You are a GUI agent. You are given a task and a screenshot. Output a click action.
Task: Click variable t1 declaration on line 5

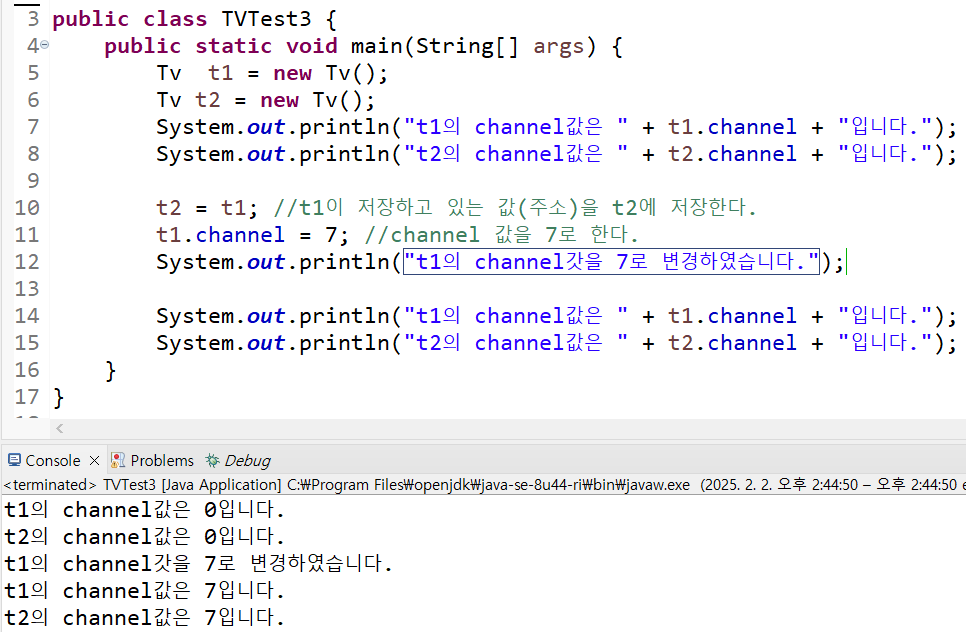[221, 73]
